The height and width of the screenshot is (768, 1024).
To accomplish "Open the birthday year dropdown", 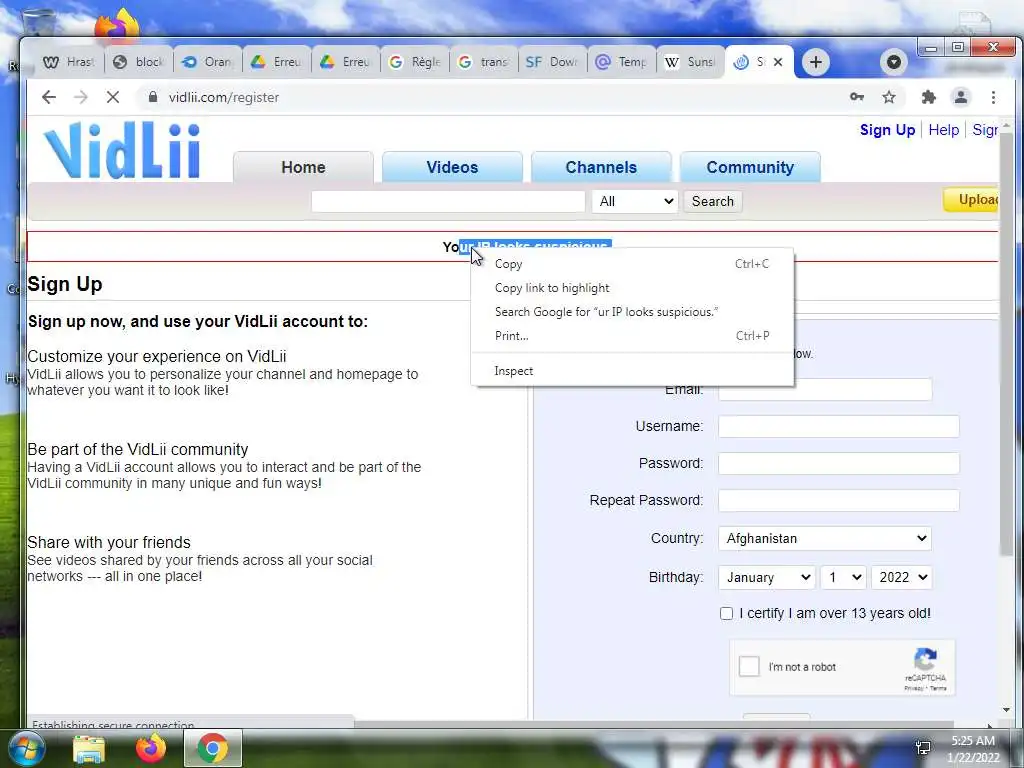I will [x=901, y=577].
